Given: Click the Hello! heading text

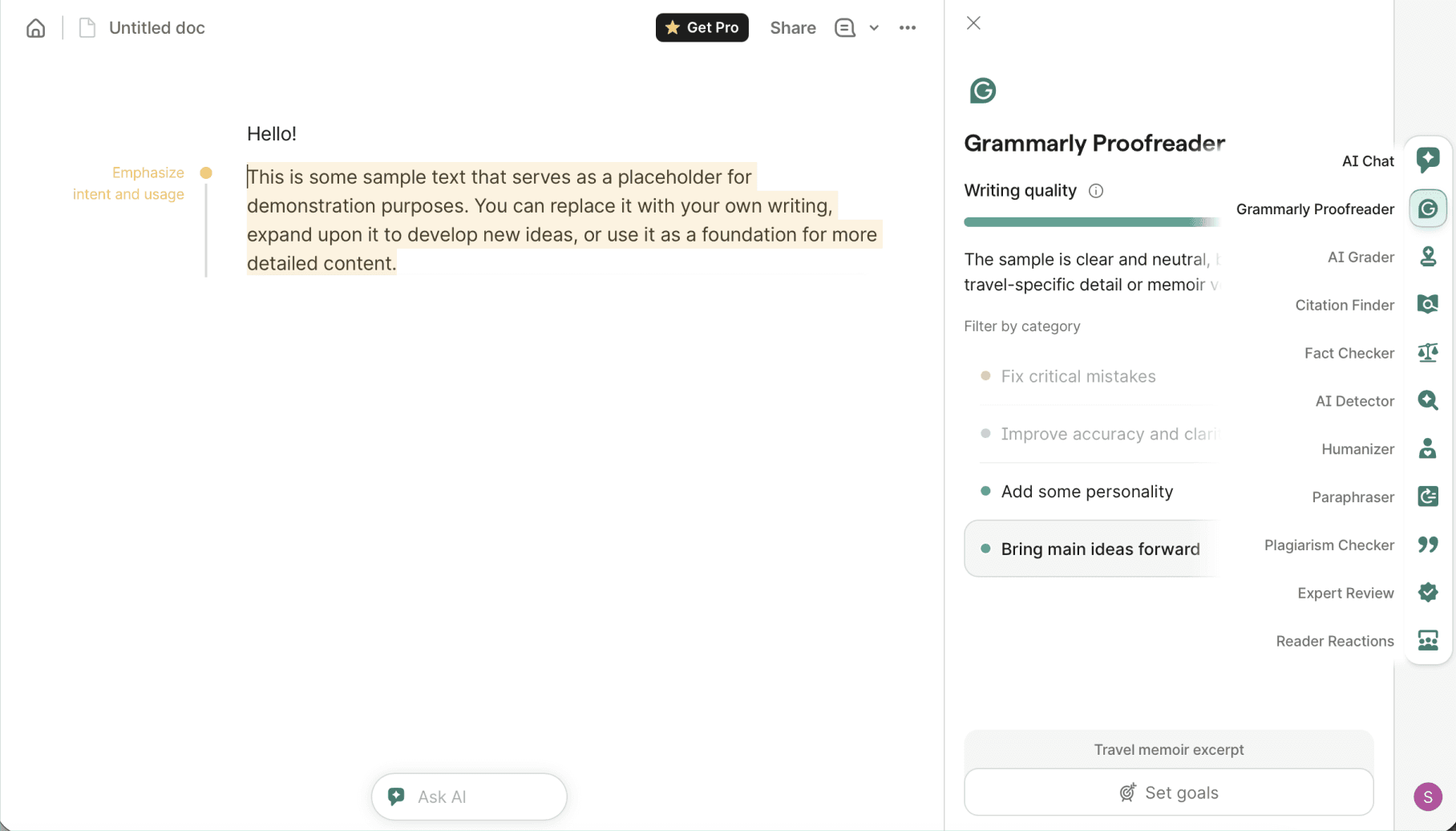Looking at the screenshot, I should click(272, 134).
